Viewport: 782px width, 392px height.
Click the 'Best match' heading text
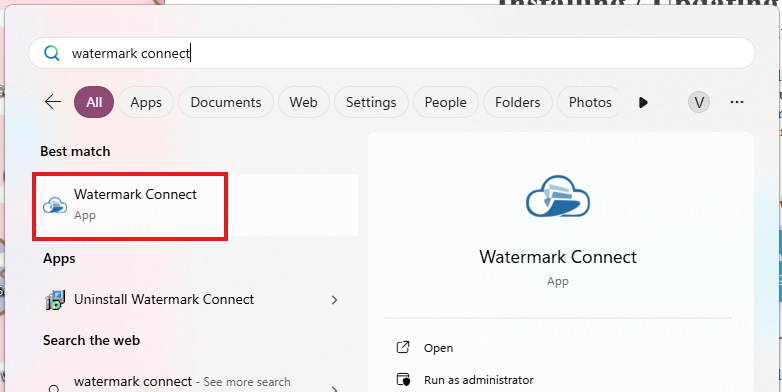click(75, 151)
